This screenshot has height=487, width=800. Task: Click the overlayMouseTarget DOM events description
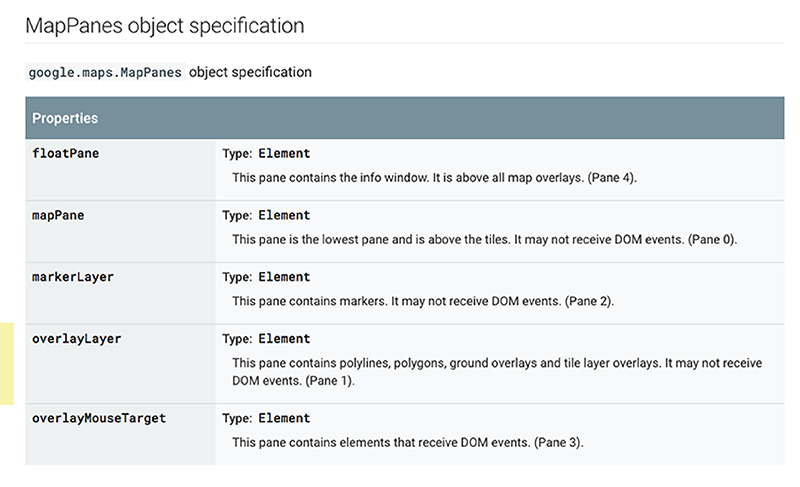coord(408,442)
